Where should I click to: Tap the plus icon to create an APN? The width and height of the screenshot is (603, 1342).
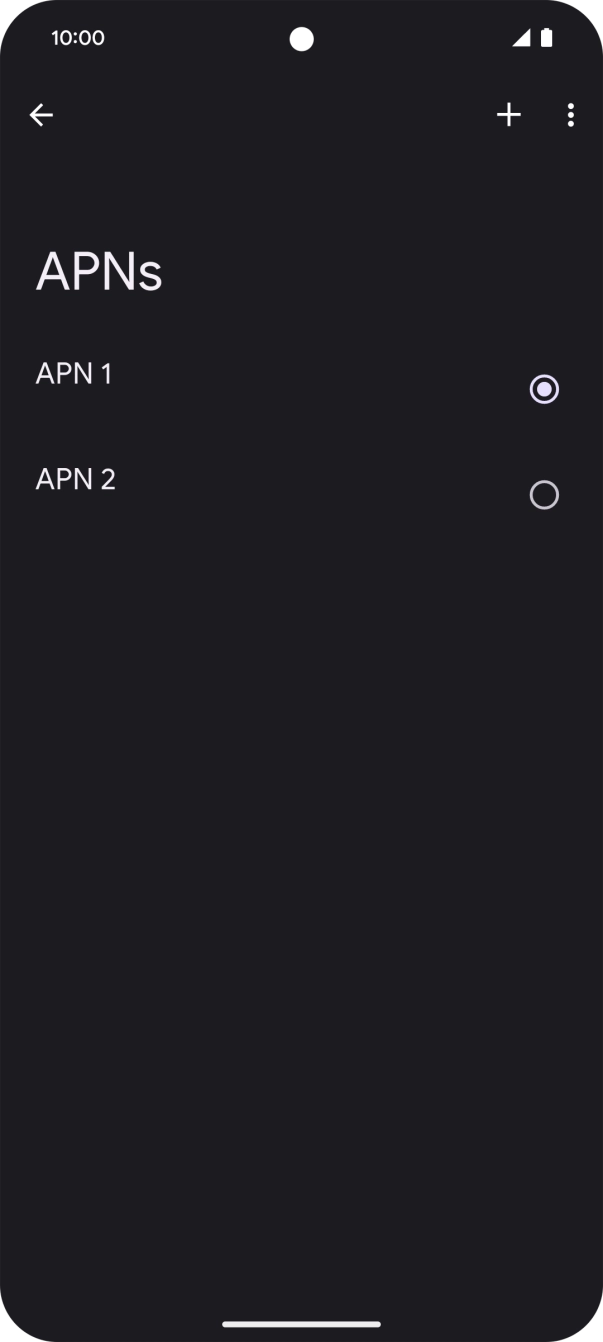coord(508,114)
